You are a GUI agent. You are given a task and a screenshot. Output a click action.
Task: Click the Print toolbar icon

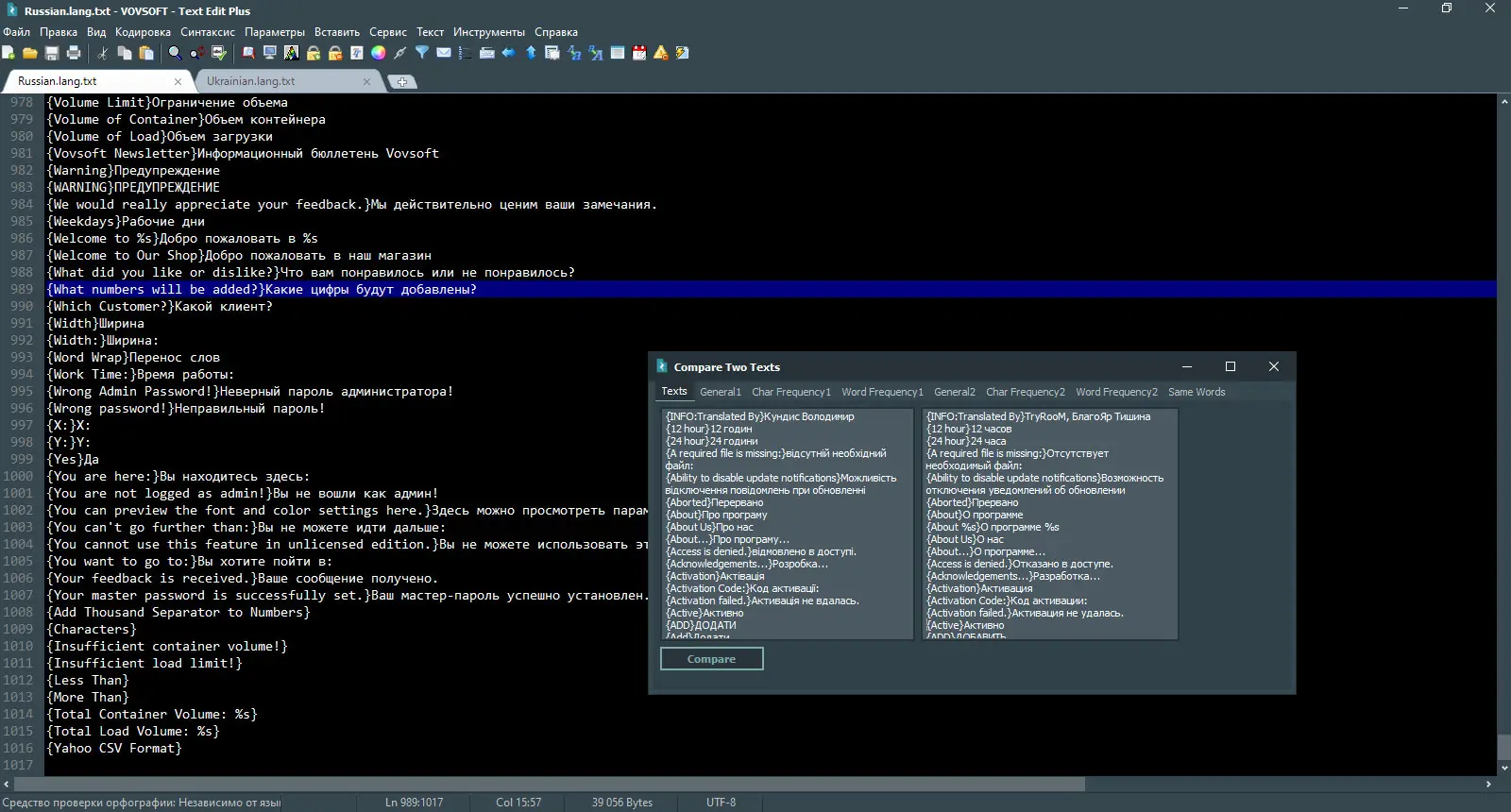coord(74,53)
